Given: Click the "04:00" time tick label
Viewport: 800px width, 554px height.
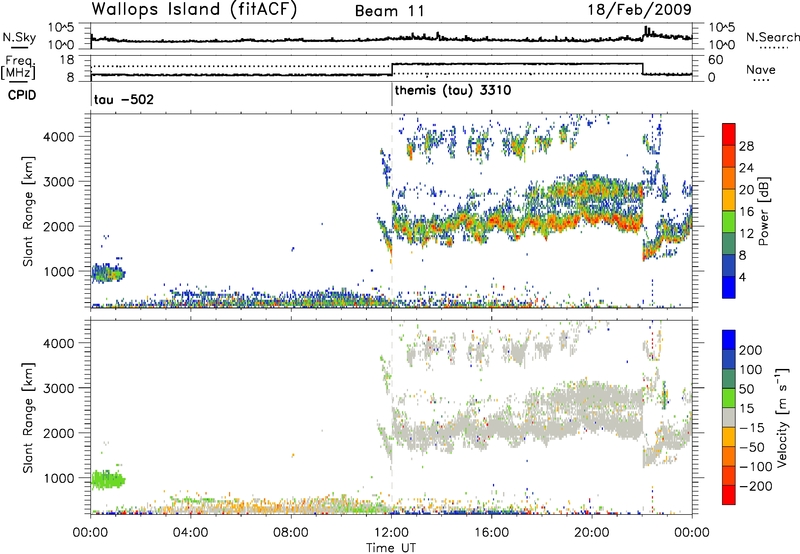Looking at the screenshot, I should (191, 533).
